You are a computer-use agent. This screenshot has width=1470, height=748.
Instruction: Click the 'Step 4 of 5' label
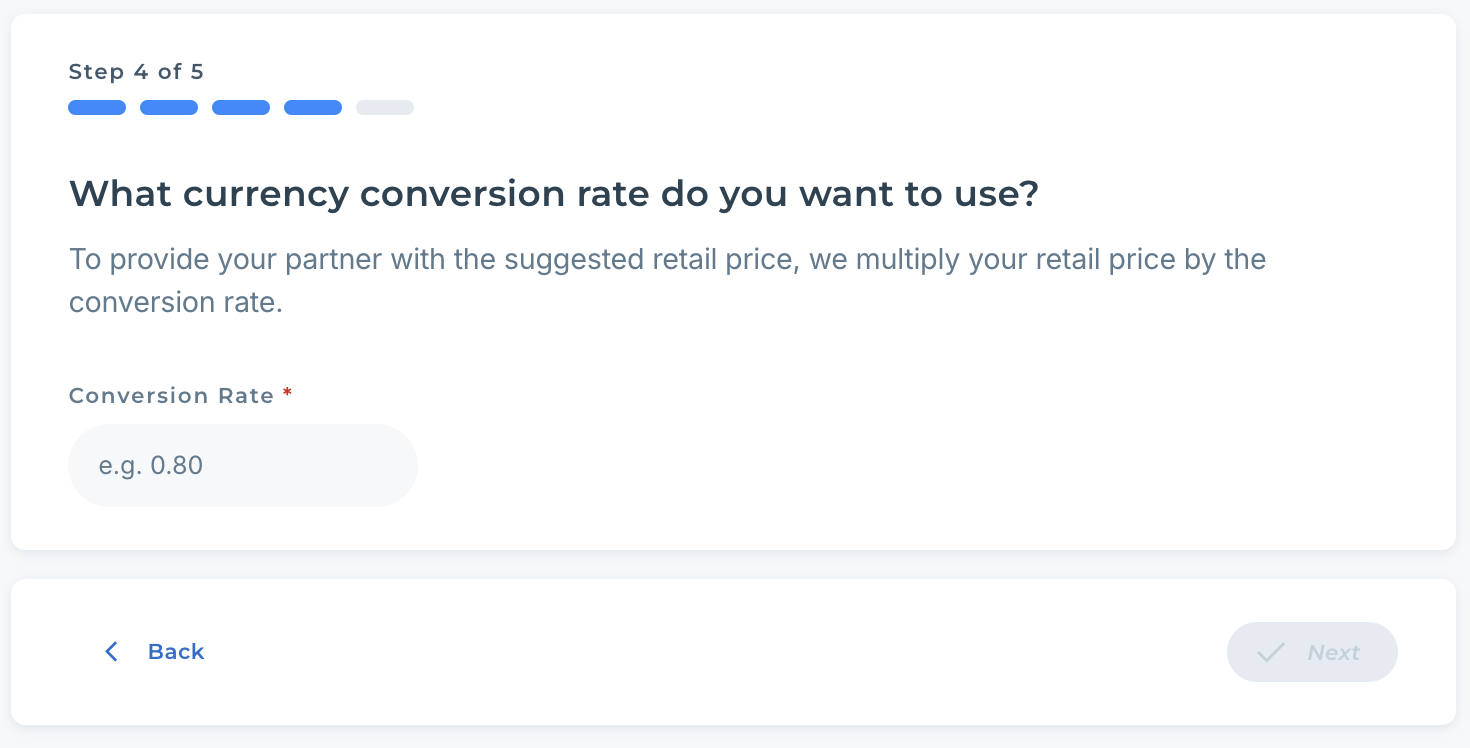136,72
